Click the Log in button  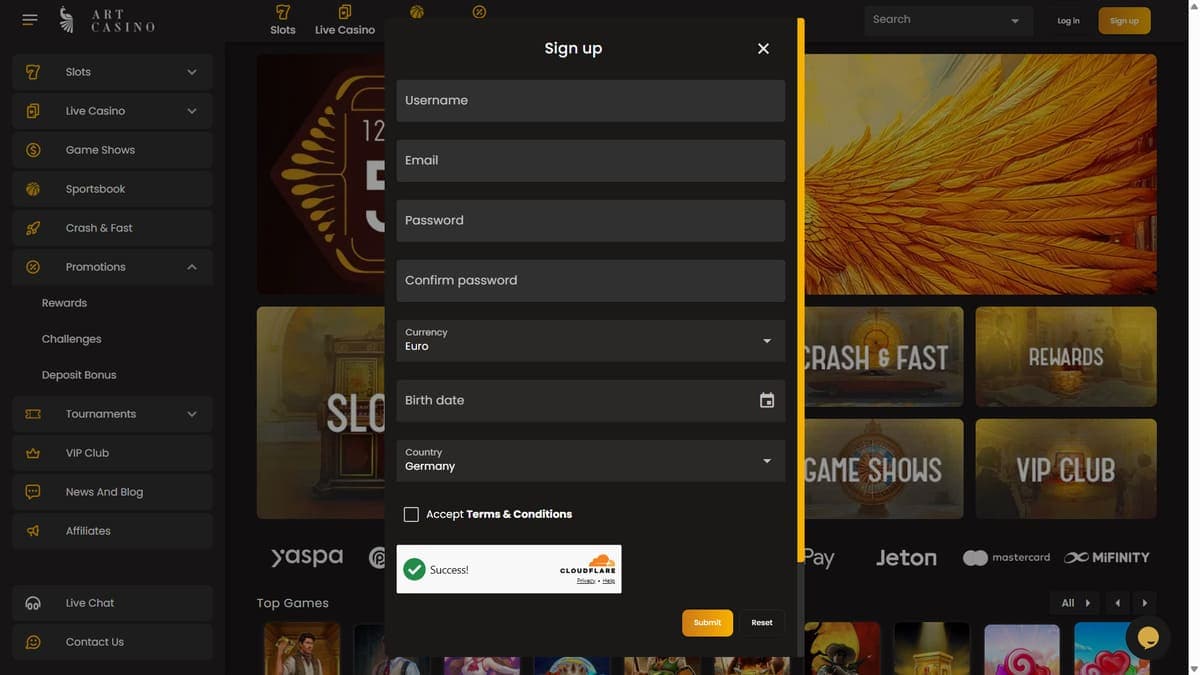coord(1068,21)
